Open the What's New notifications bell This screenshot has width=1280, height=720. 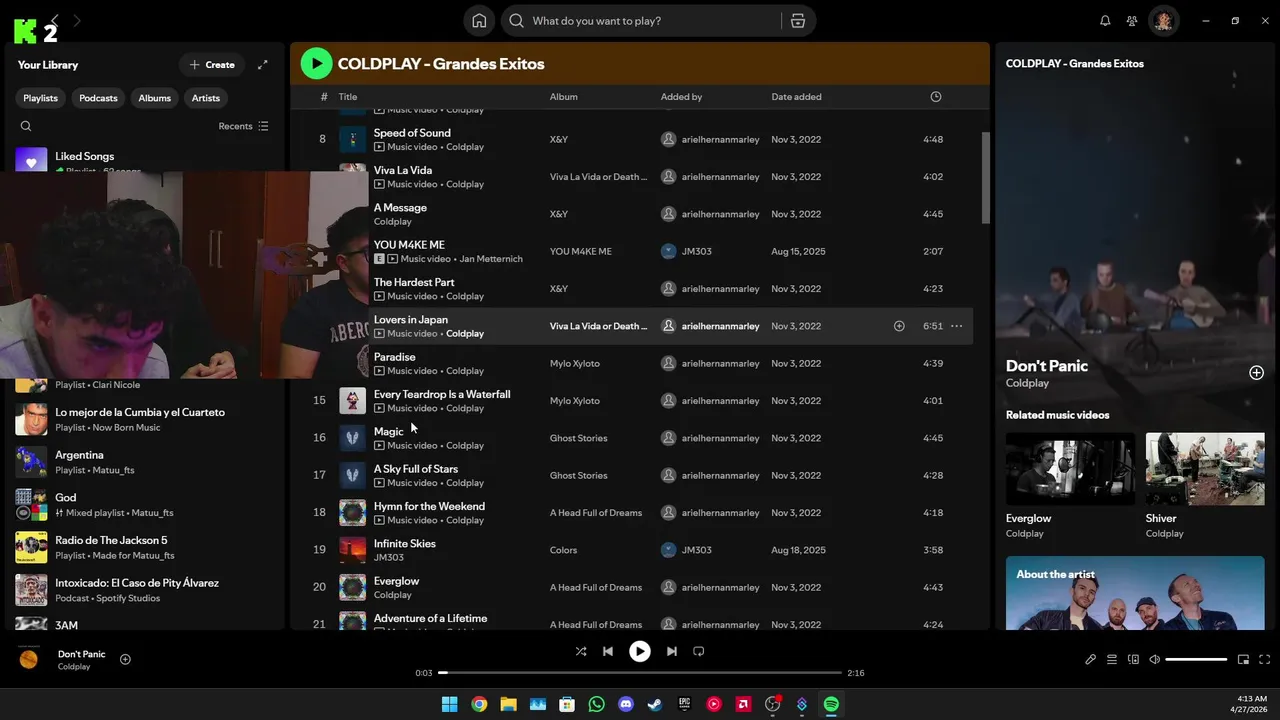[1105, 21]
